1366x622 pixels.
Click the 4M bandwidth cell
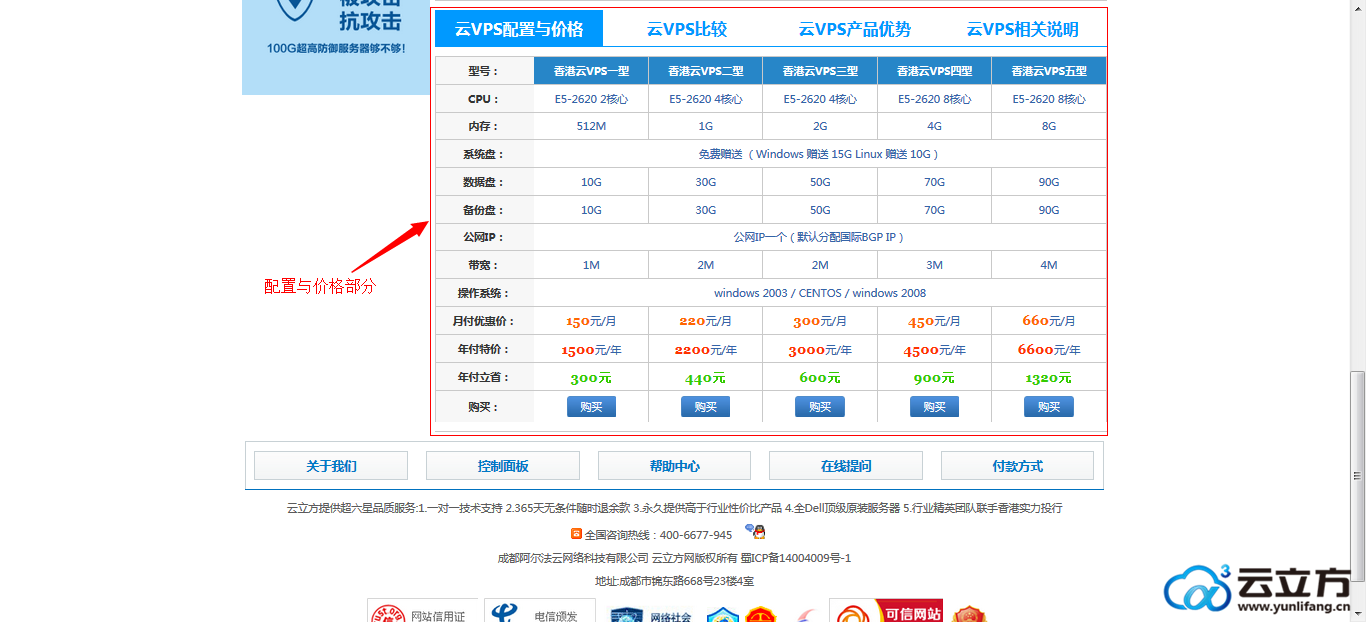tap(1049, 265)
